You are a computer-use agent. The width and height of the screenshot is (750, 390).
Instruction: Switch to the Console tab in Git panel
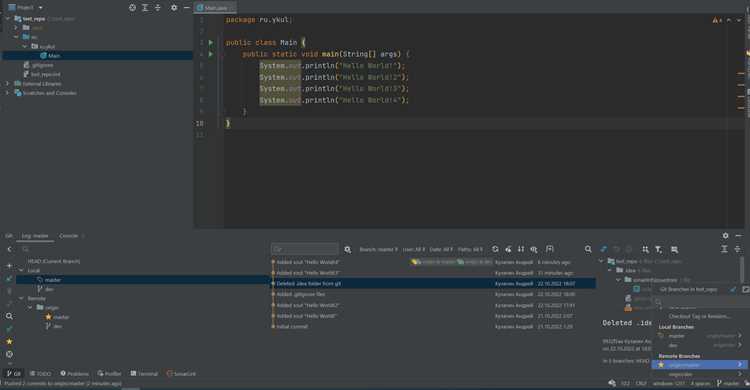(x=68, y=236)
